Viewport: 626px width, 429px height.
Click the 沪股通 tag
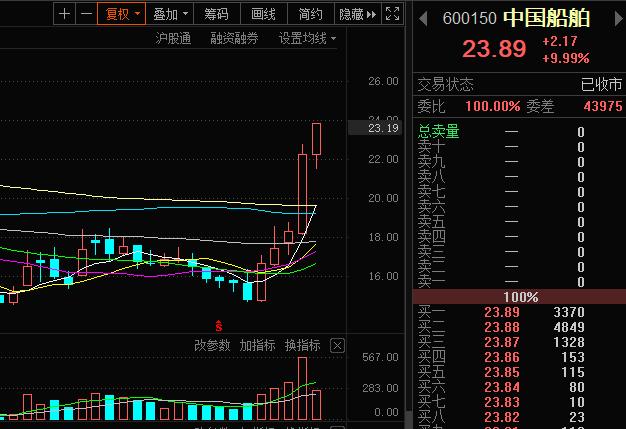173,38
